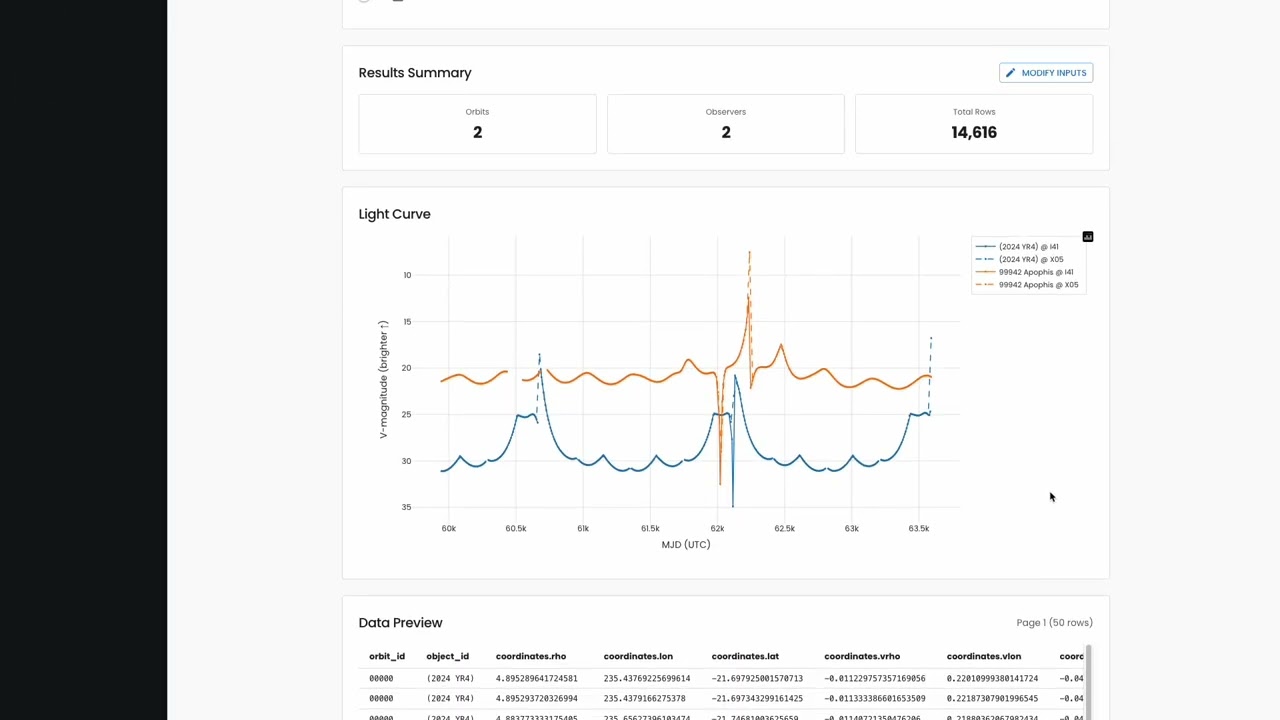Click the MJD (UTC) axis title
The image size is (1280, 720).
click(686, 544)
